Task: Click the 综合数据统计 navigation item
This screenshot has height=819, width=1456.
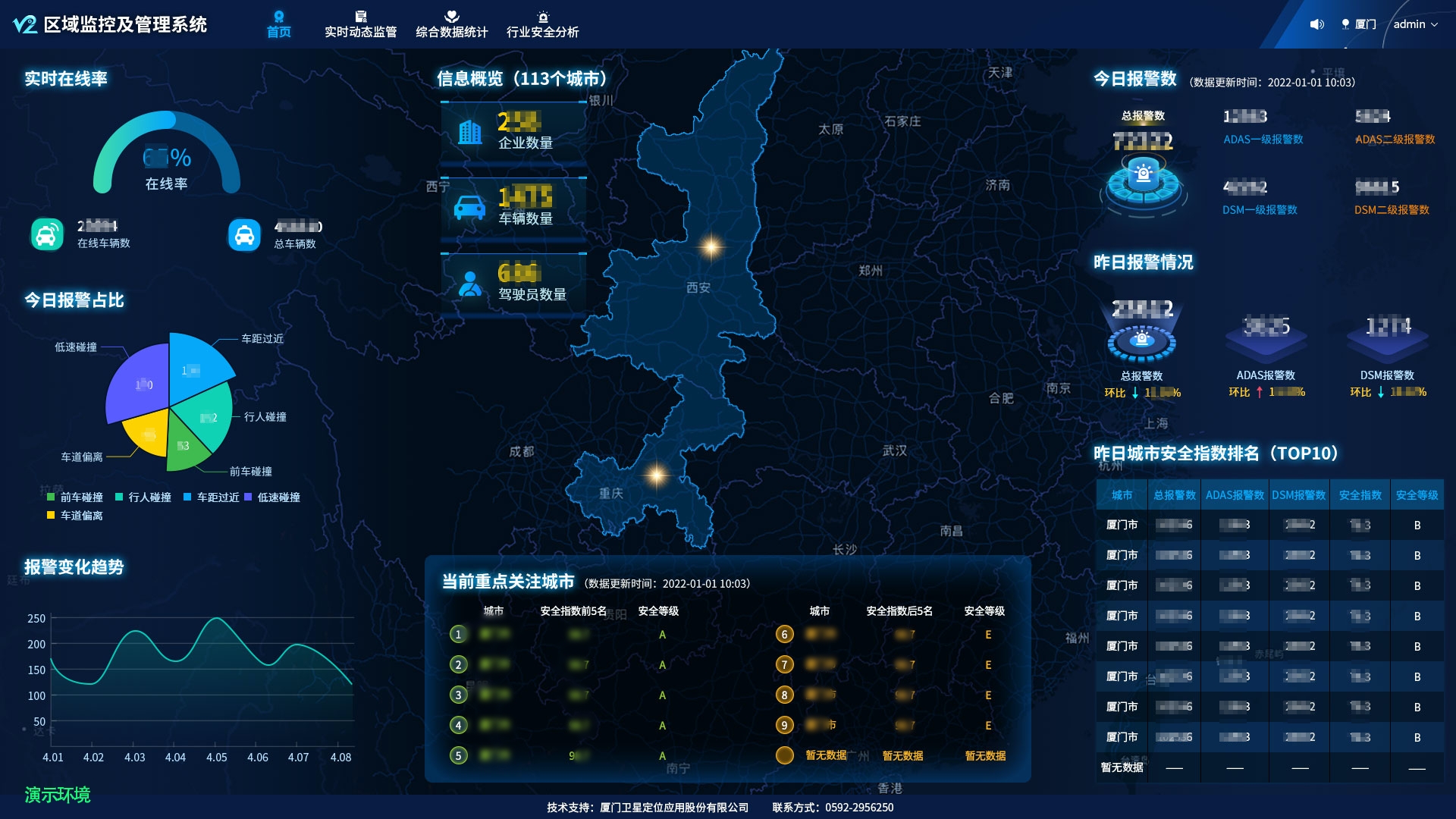Action: click(x=451, y=24)
